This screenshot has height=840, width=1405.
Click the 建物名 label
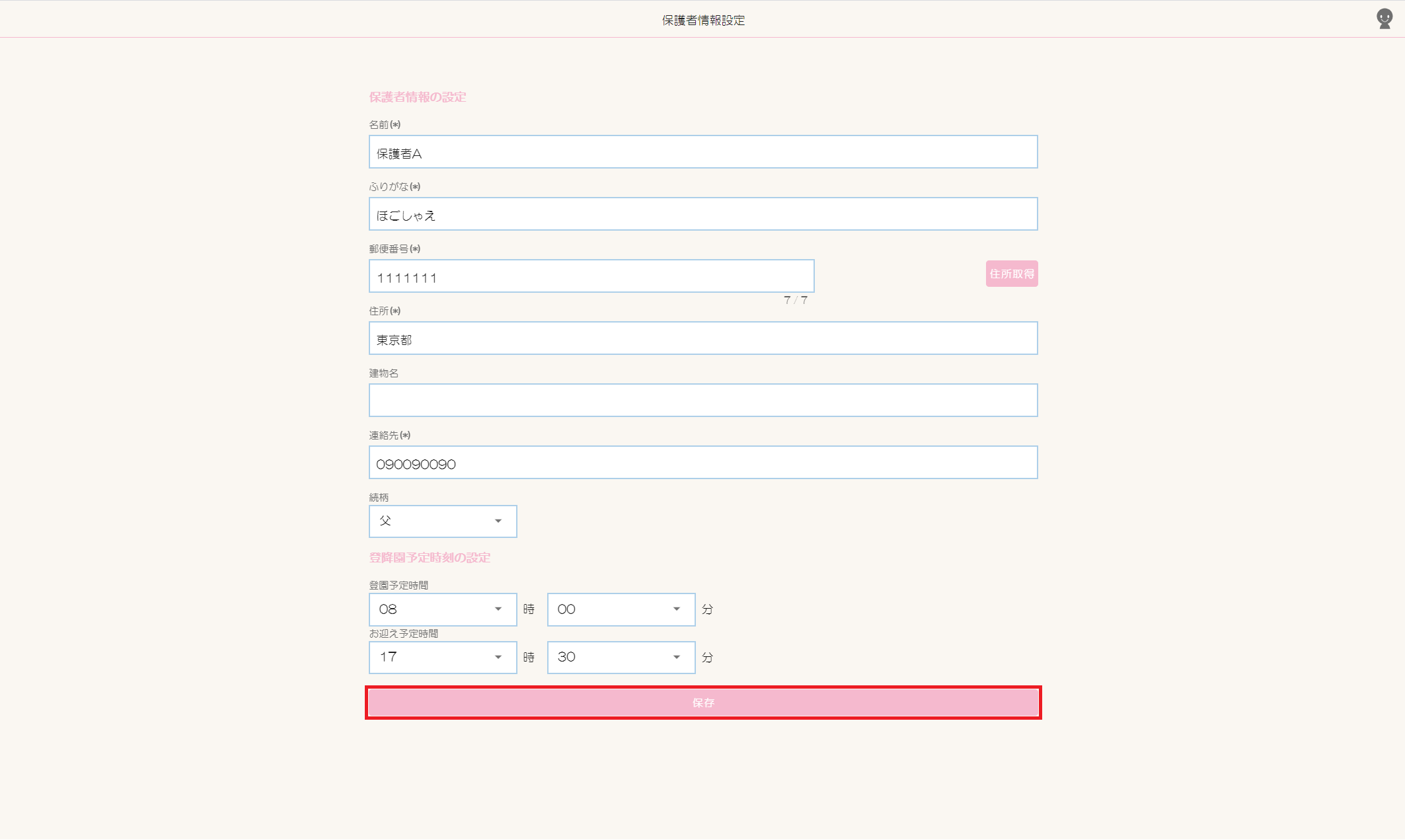pyautogui.click(x=384, y=373)
